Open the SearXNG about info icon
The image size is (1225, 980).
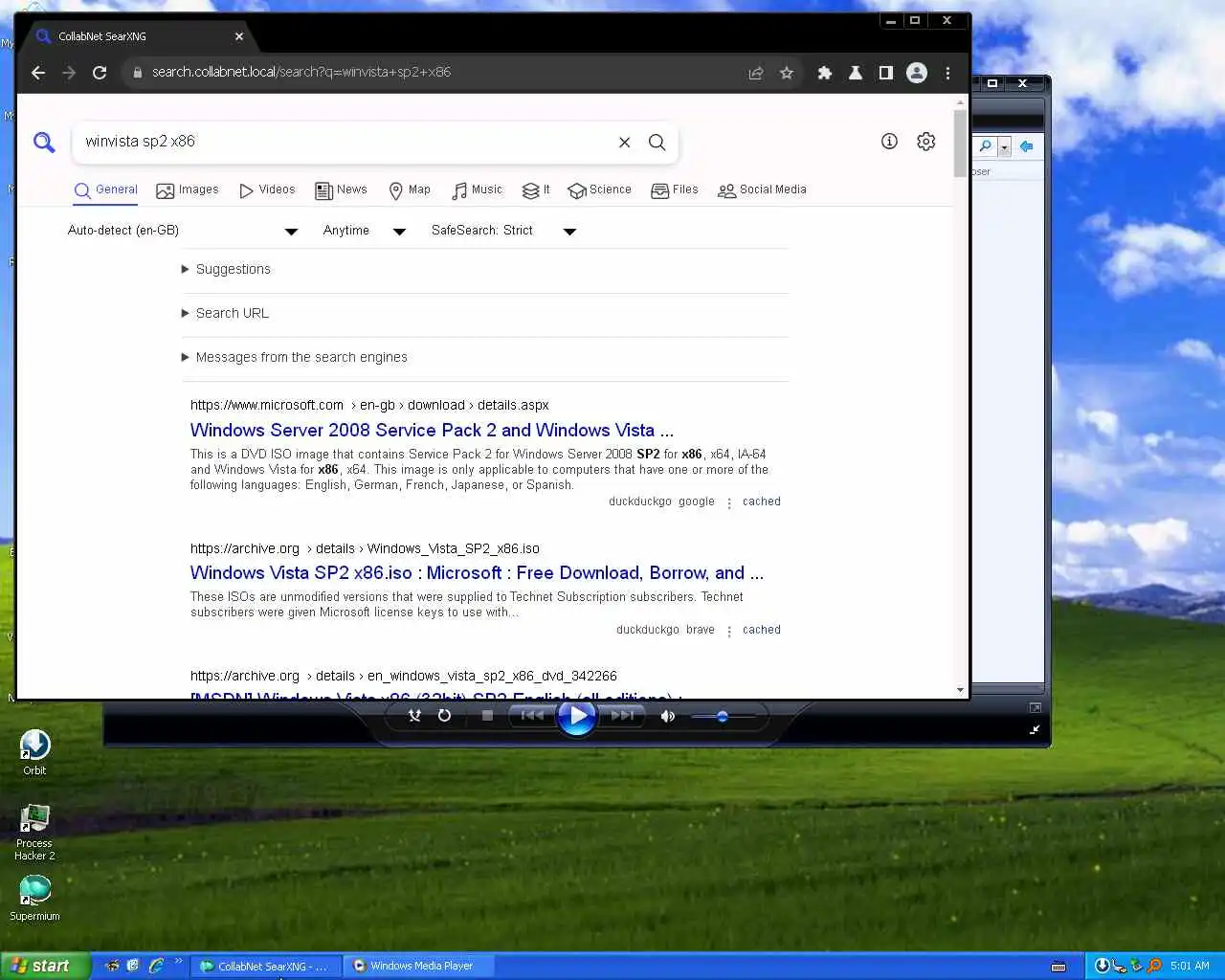coord(889,142)
